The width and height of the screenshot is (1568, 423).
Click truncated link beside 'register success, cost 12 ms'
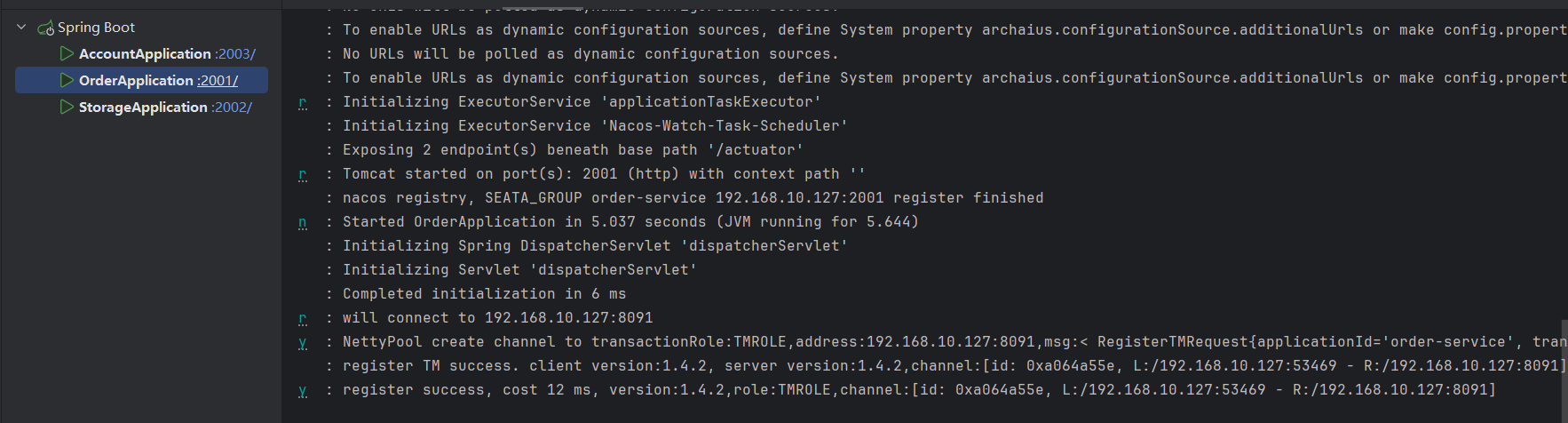(x=303, y=390)
